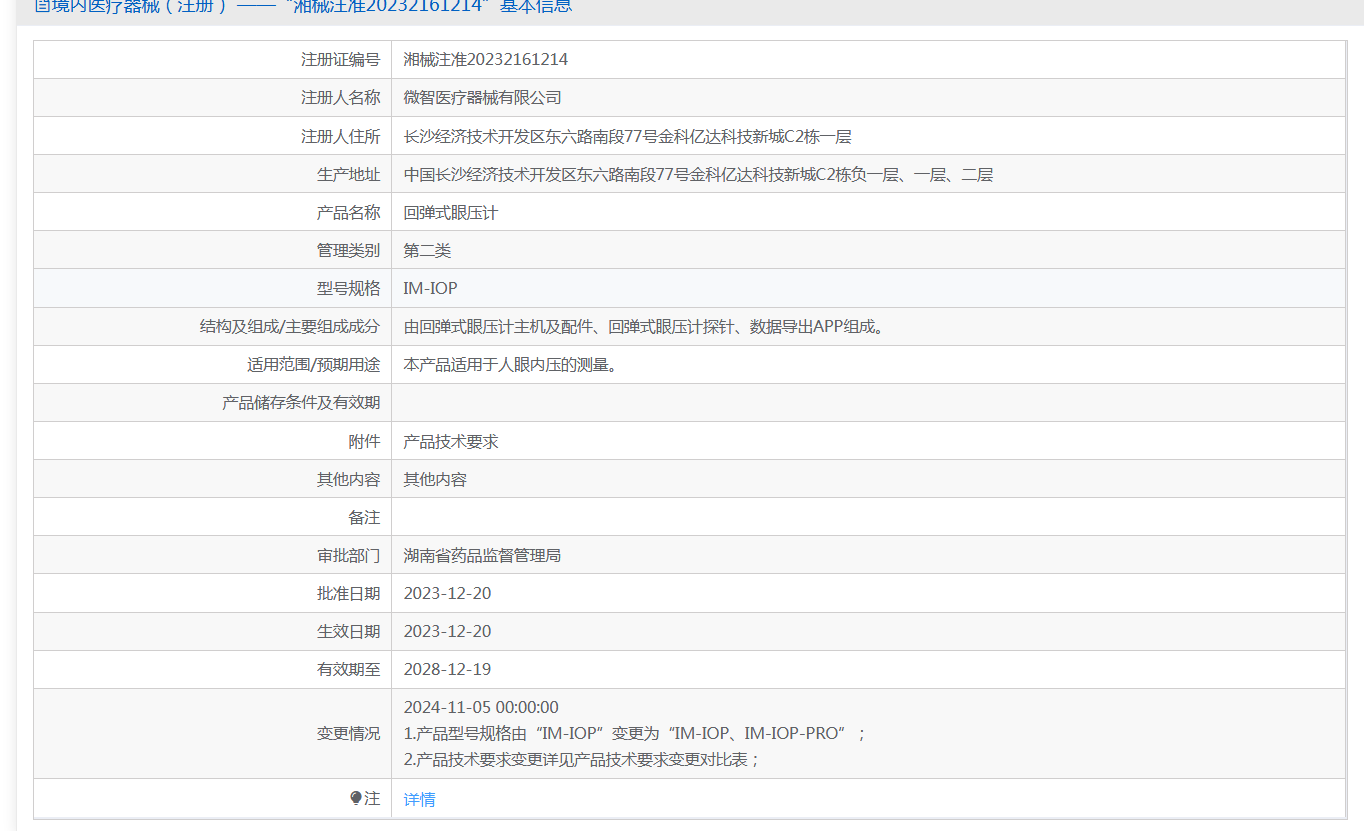
Task: Click the 注册证编号 label
Action: click(341, 59)
